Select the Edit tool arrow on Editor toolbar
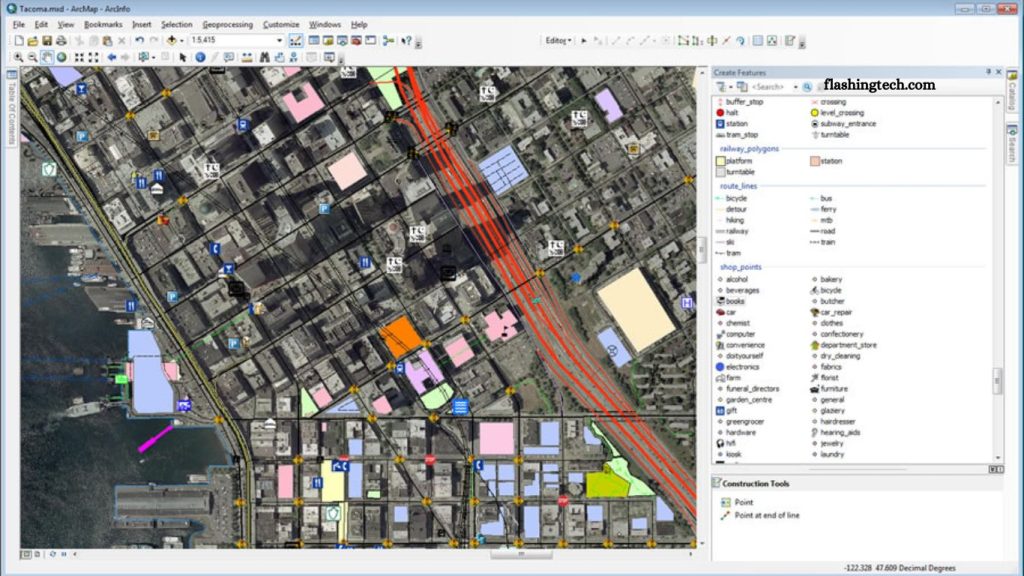 (584, 40)
